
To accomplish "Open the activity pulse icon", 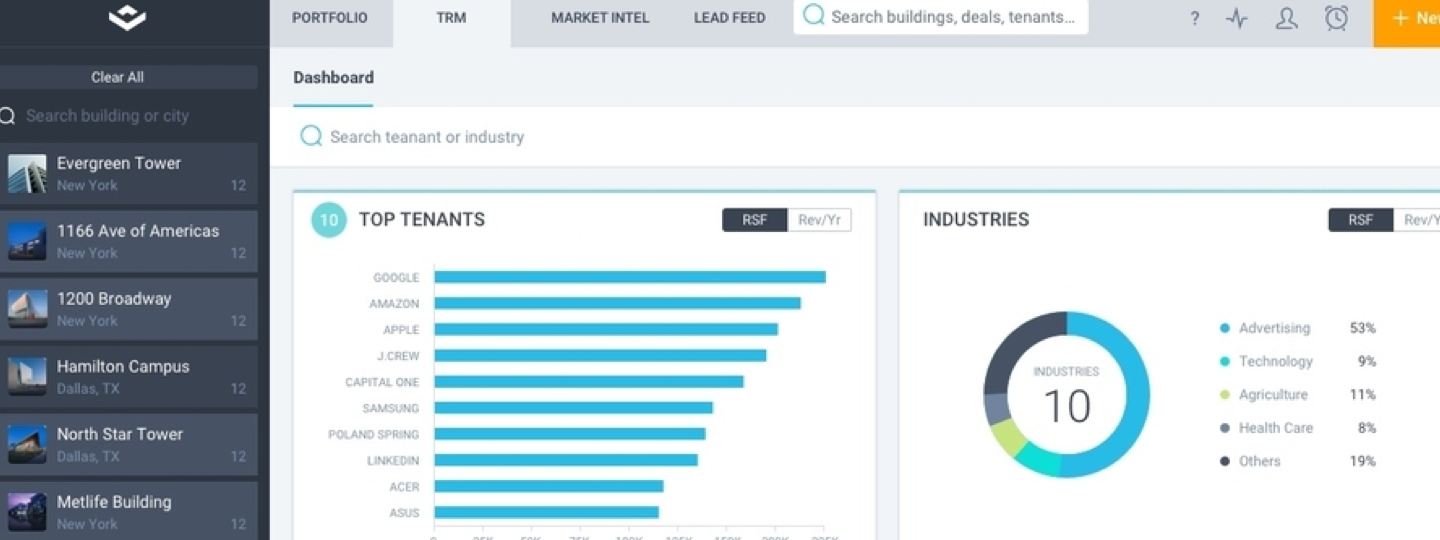I will click(1237, 18).
